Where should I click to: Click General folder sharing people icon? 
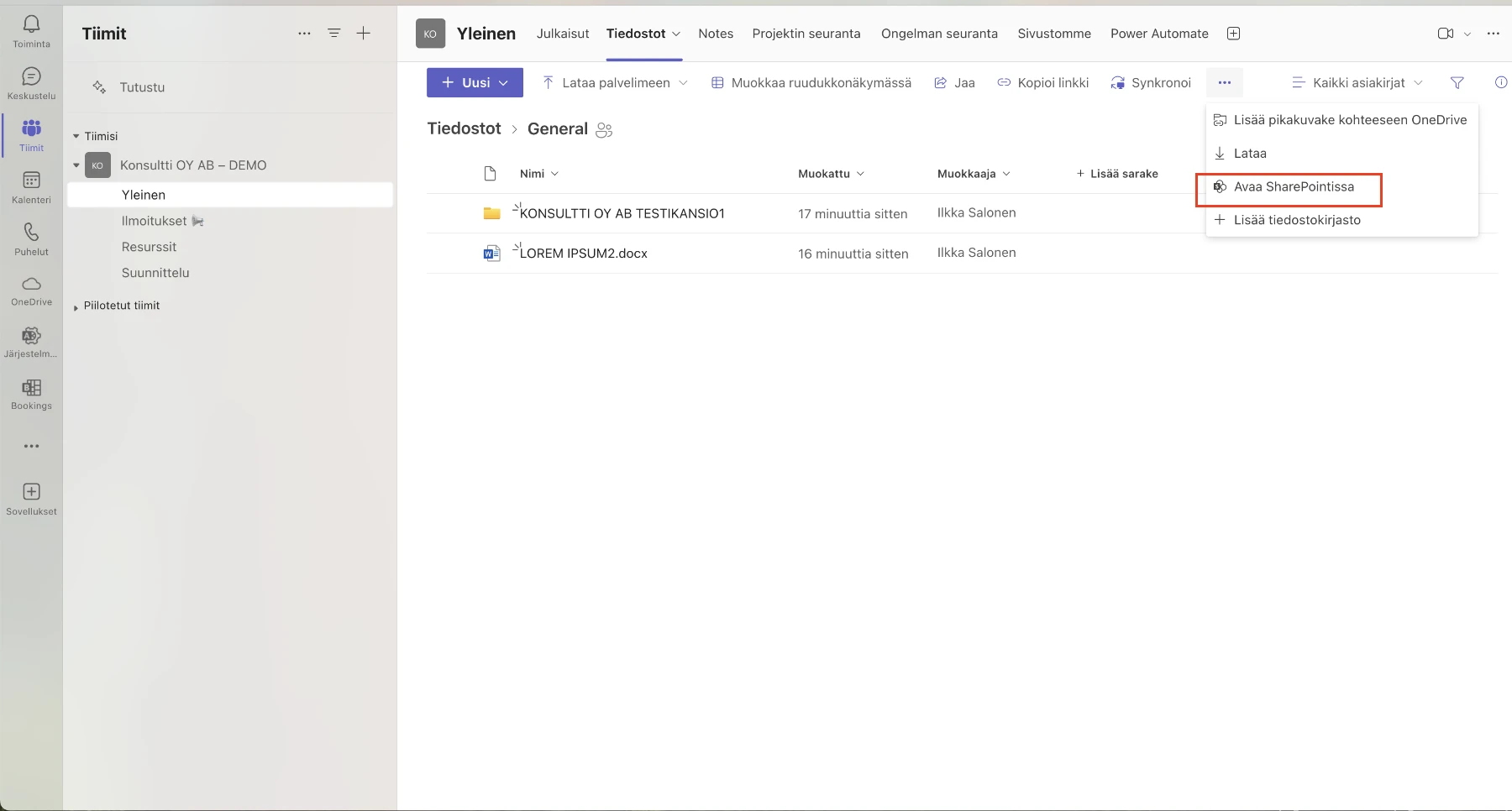coord(604,130)
